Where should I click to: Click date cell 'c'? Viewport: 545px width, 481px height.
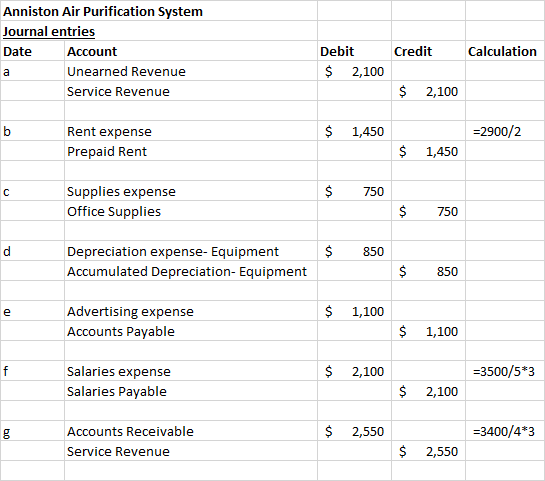[x=32, y=191]
